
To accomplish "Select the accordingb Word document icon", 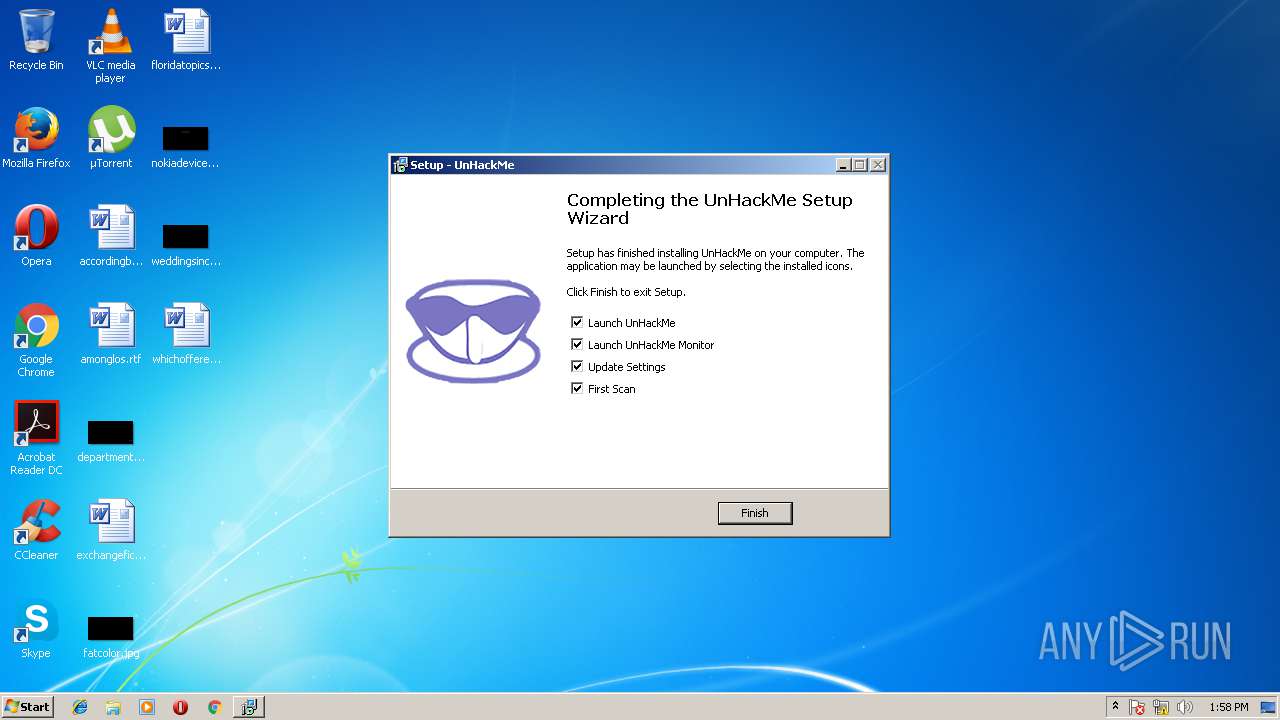I will (x=111, y=236).
